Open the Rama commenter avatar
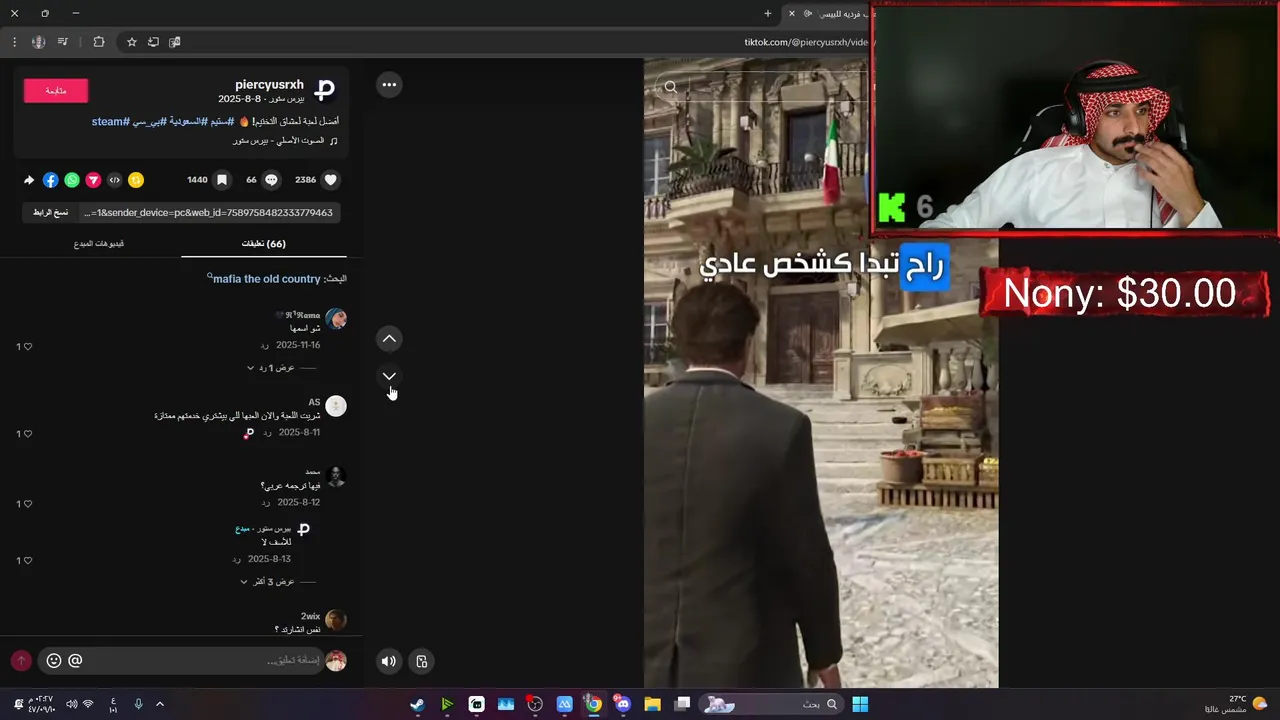Image resolution: width=1280 pixels, height=720 pixels. [336, 319]
